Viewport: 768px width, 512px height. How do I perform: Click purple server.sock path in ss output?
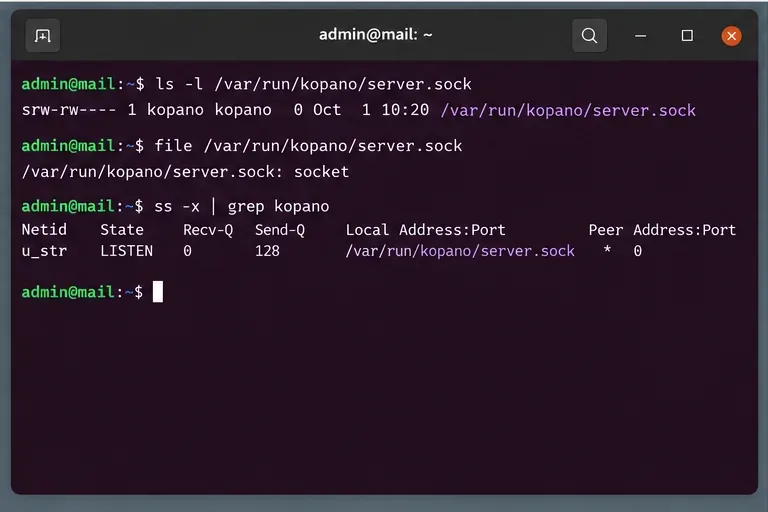click(460, 251)
